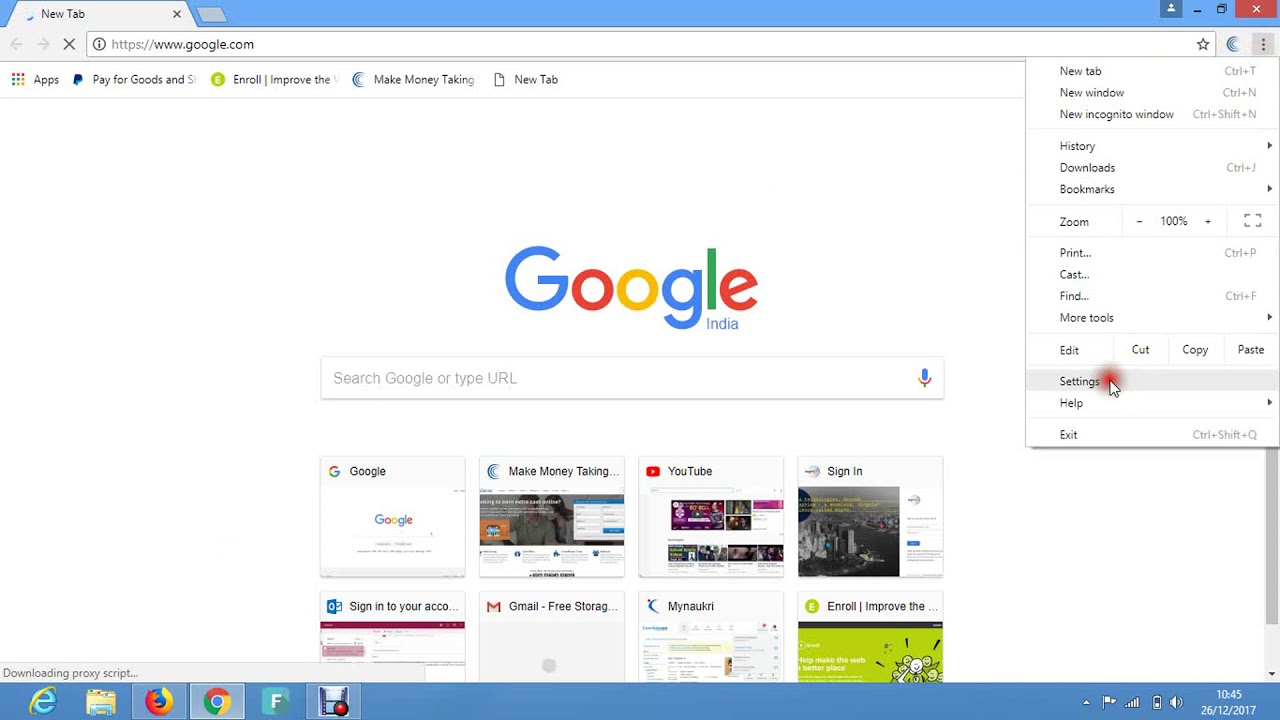Open the Apps grid shortcut
This screenshot has height=720, width=1280.
(x=35, y=79)
